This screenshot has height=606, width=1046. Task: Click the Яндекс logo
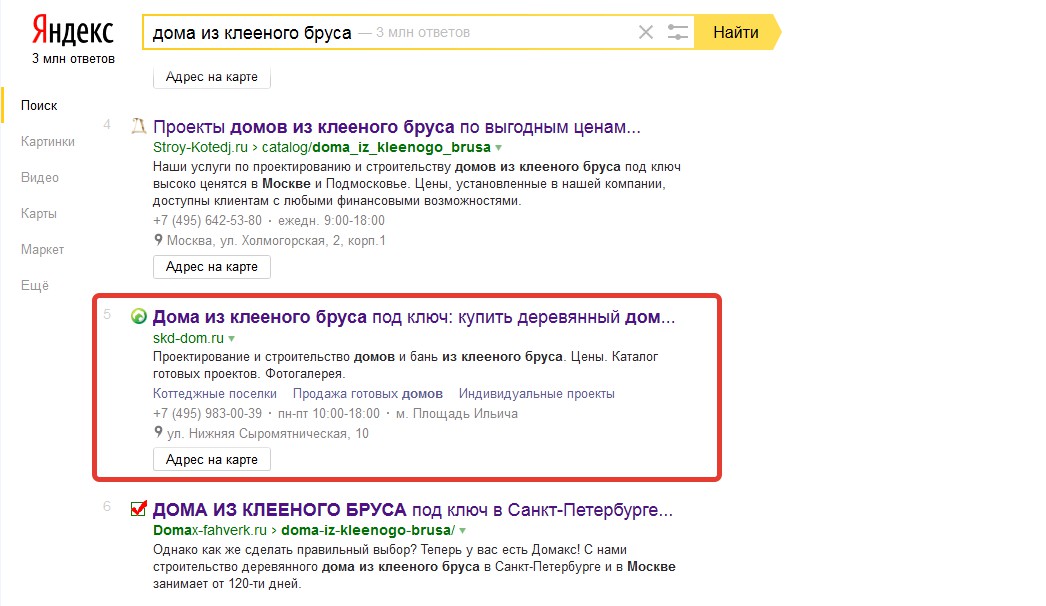click(x=73, y=31)
